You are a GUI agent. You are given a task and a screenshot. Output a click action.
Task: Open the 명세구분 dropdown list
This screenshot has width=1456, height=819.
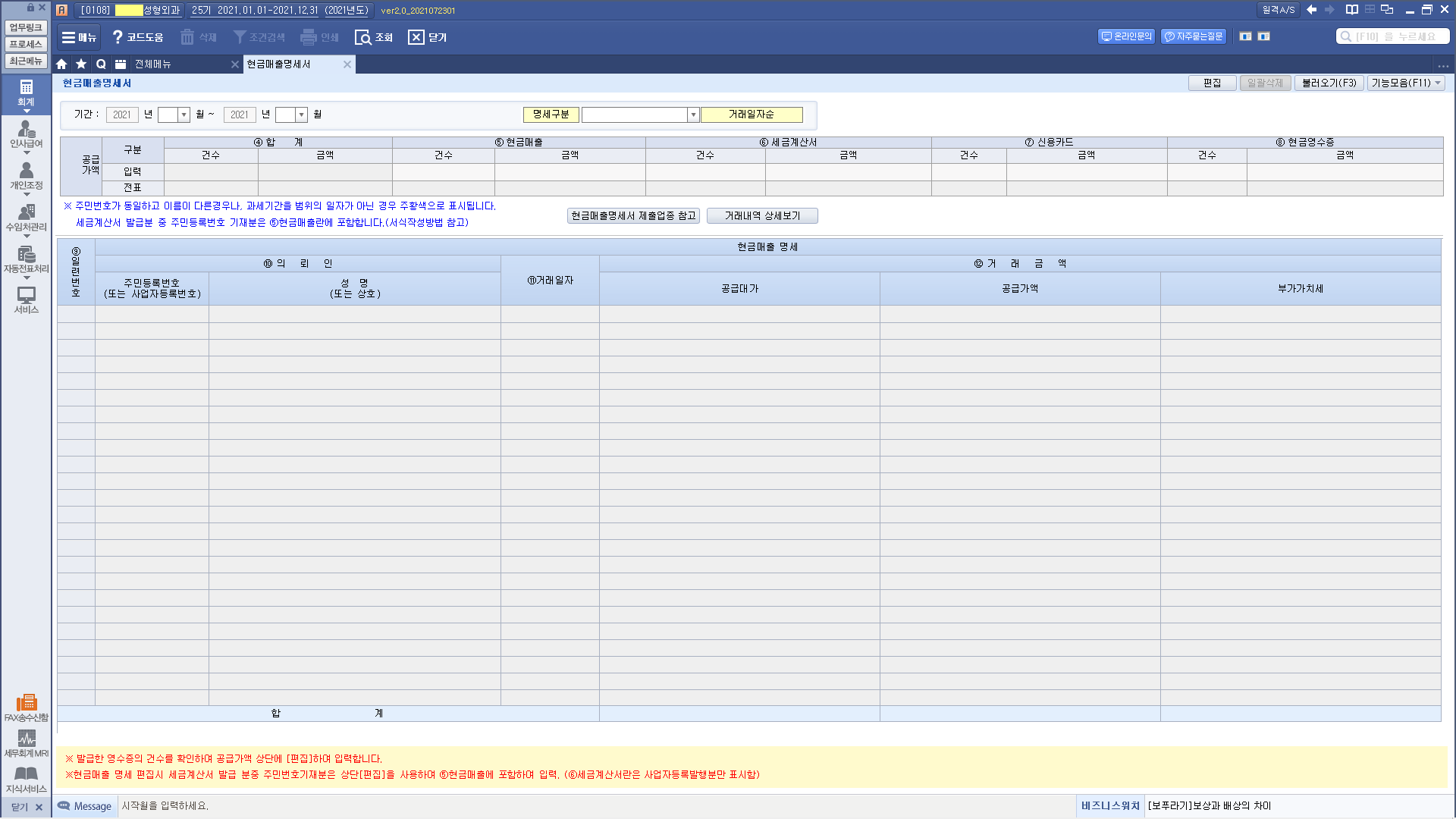tap(692, 115)
